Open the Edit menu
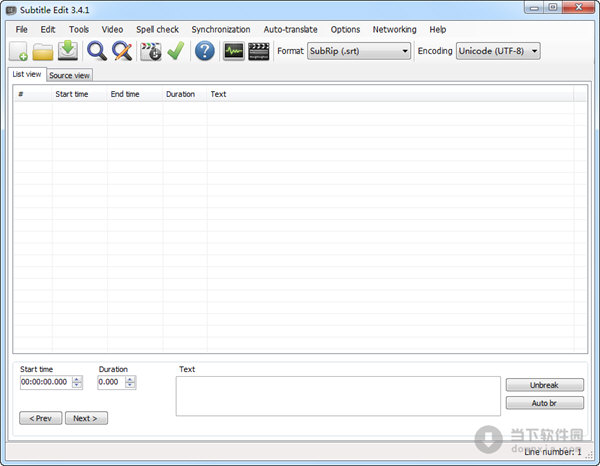 [x=48, y=29]
